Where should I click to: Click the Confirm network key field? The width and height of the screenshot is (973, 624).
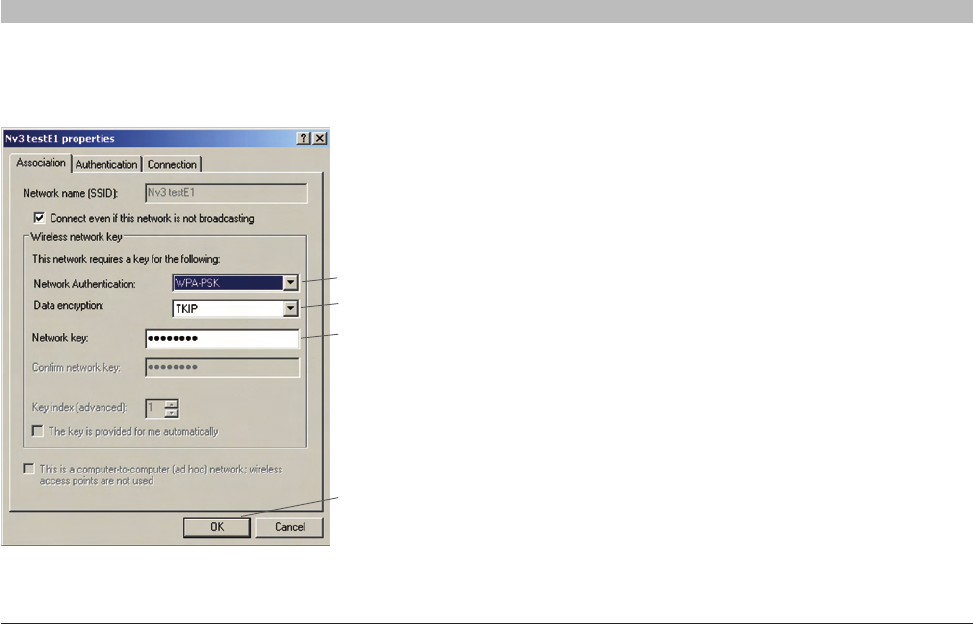(222, 367)
